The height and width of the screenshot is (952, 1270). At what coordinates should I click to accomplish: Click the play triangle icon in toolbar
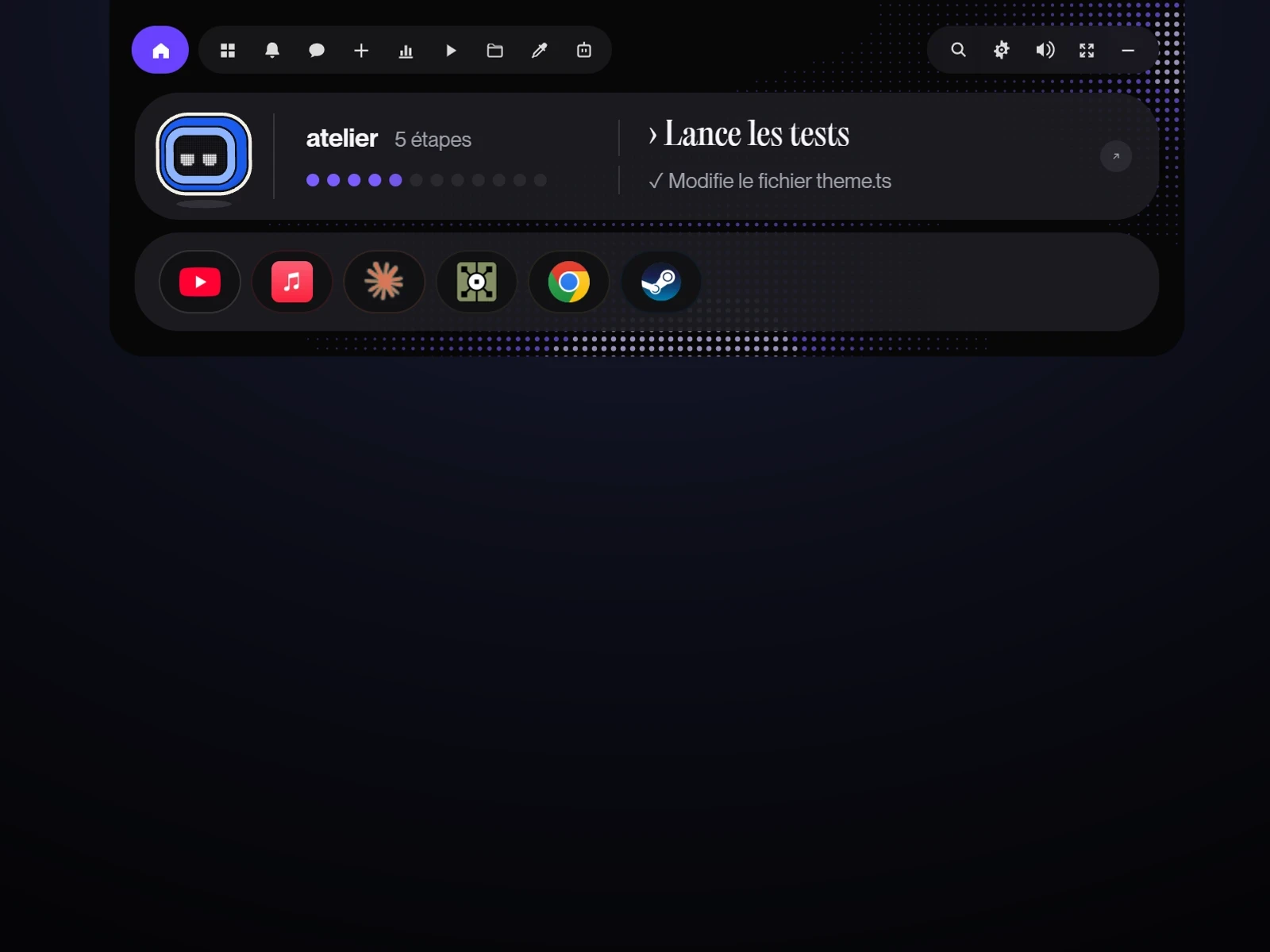point(451,50)
